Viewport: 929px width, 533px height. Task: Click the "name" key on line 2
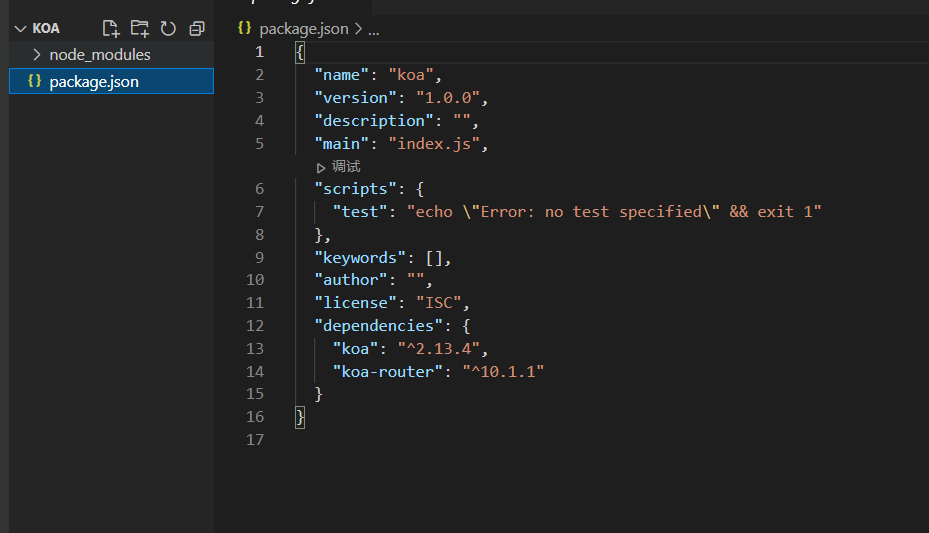(x=341, y=75)
